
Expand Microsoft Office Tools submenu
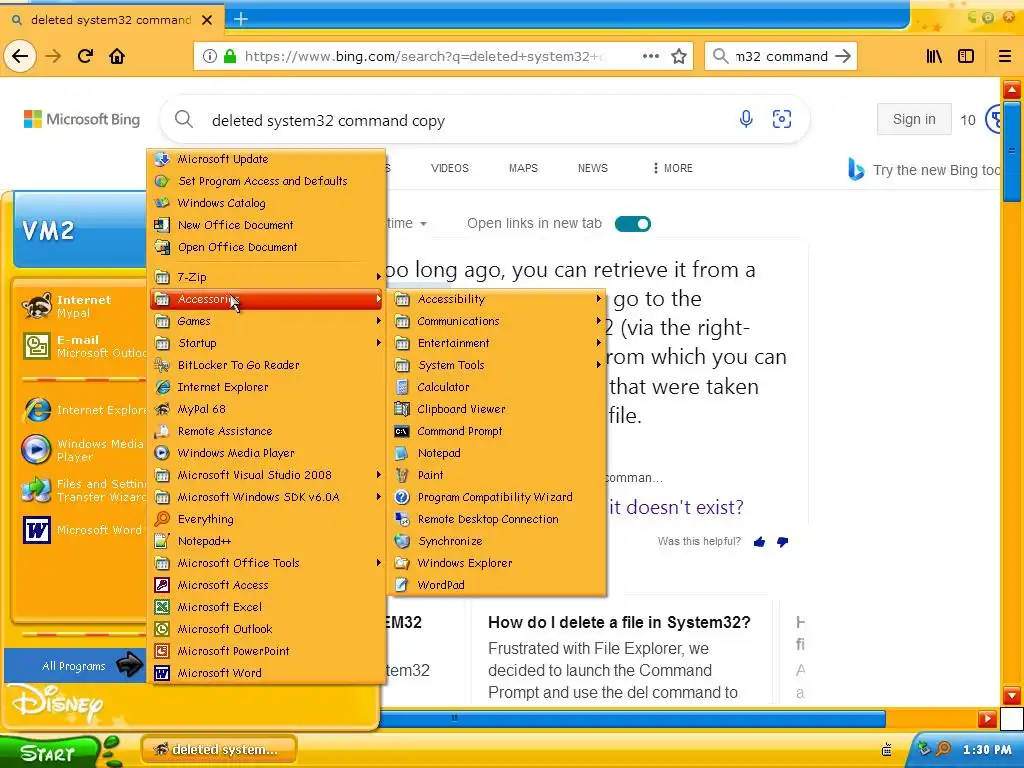coord(267,563)
